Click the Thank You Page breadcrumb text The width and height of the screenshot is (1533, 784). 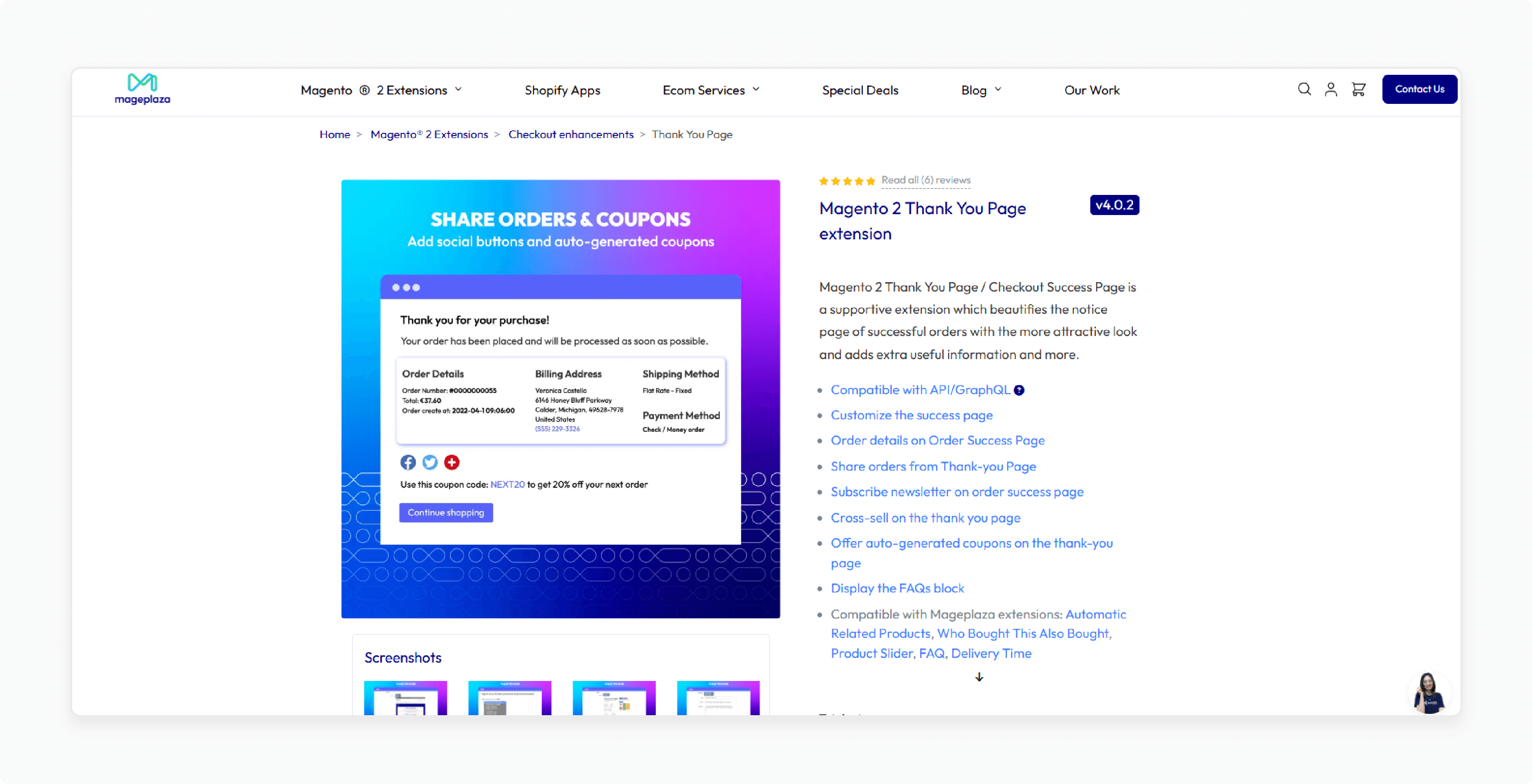[692, 134]
